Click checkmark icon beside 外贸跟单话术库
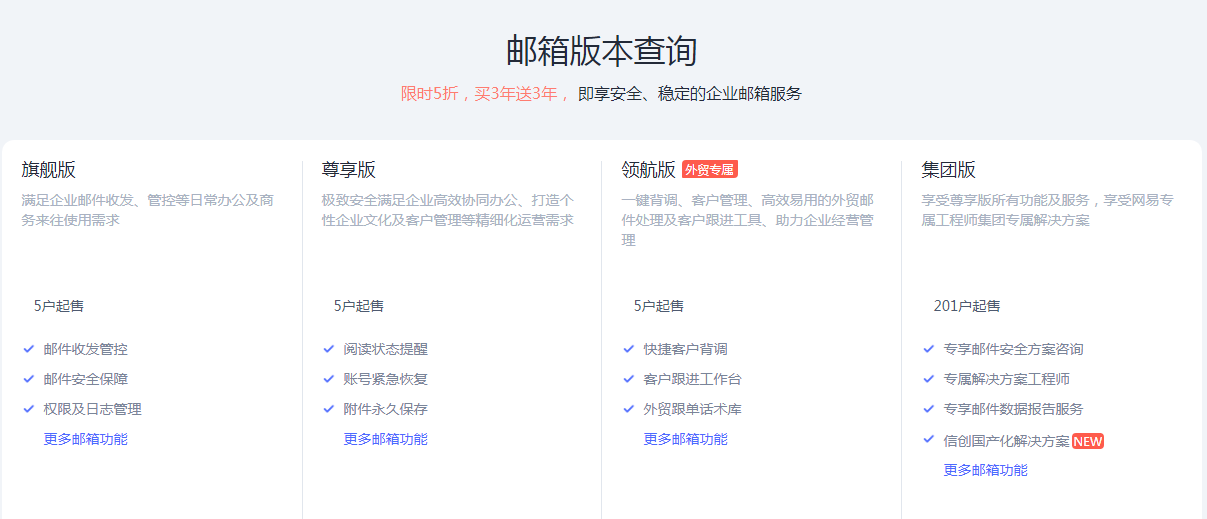 629,409
